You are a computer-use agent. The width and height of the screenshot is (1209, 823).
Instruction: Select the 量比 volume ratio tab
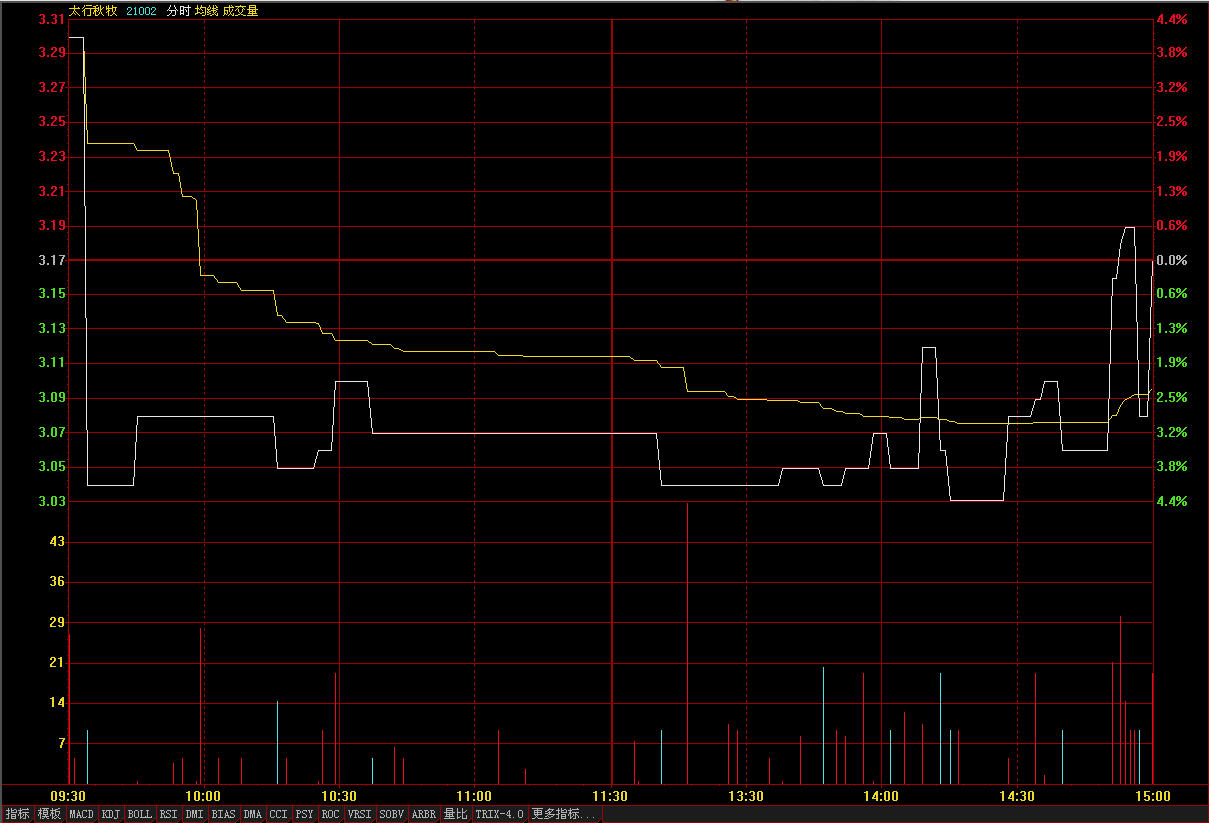point(457,814)
